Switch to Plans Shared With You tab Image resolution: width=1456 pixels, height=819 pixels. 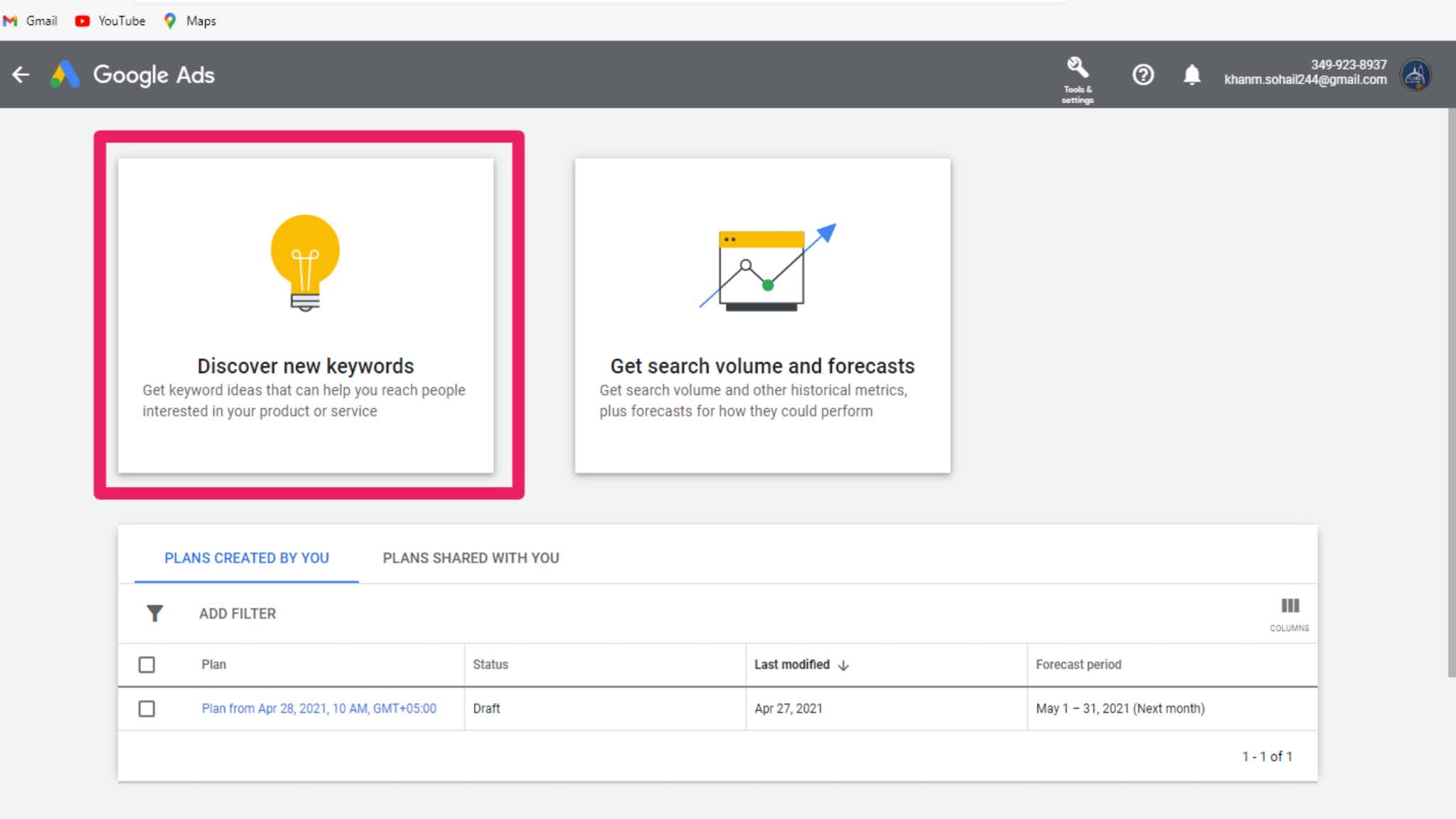point(471,558)
